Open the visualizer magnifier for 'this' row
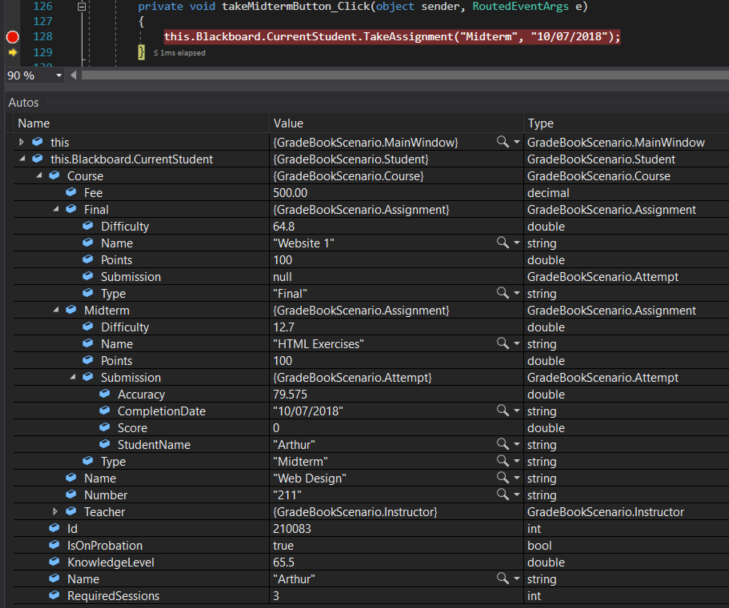729x608 pixels. pyautogui.click(x=503, y=142)
